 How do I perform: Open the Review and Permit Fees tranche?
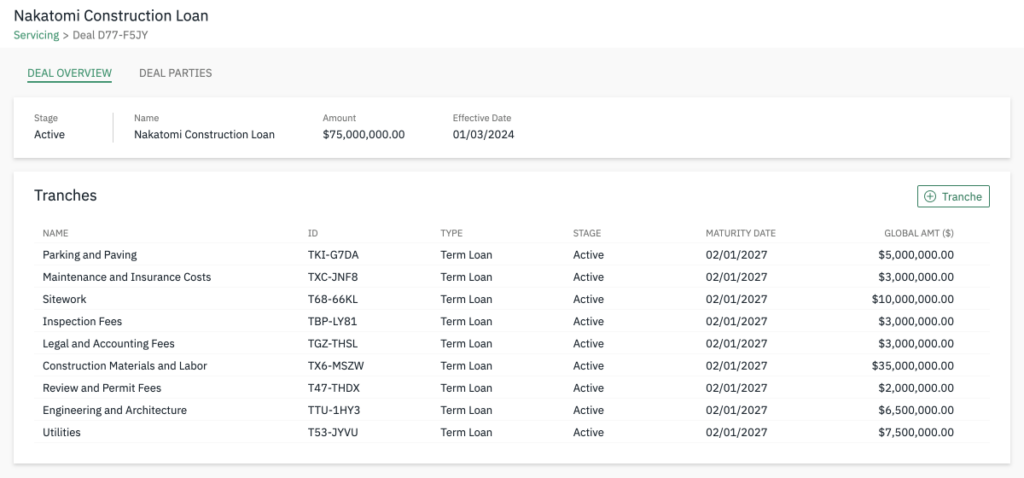click(102, 388)
